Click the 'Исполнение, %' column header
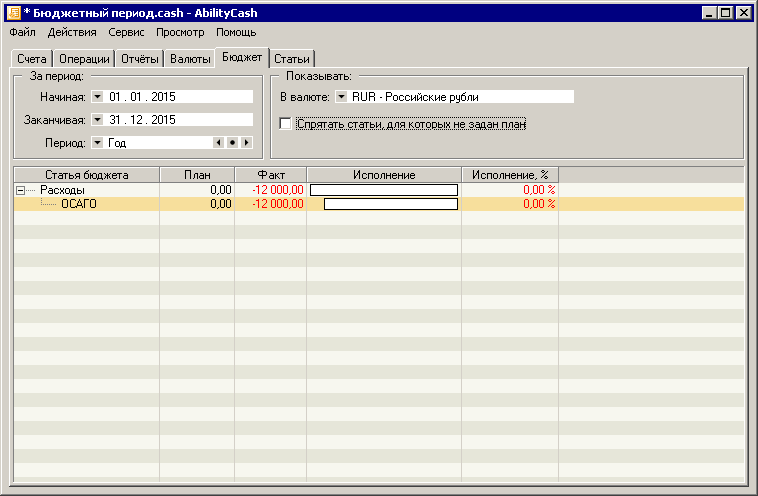 click(x=510, y=175)
